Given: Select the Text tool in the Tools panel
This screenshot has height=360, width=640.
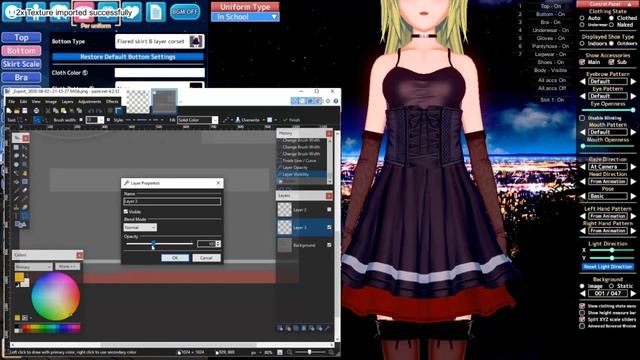Looking at the screenshot, I should [x=16, y=216].
